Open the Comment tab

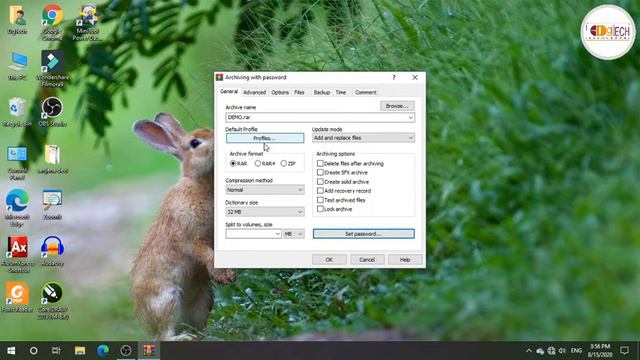pyautogui.click(x=366, y=93)
